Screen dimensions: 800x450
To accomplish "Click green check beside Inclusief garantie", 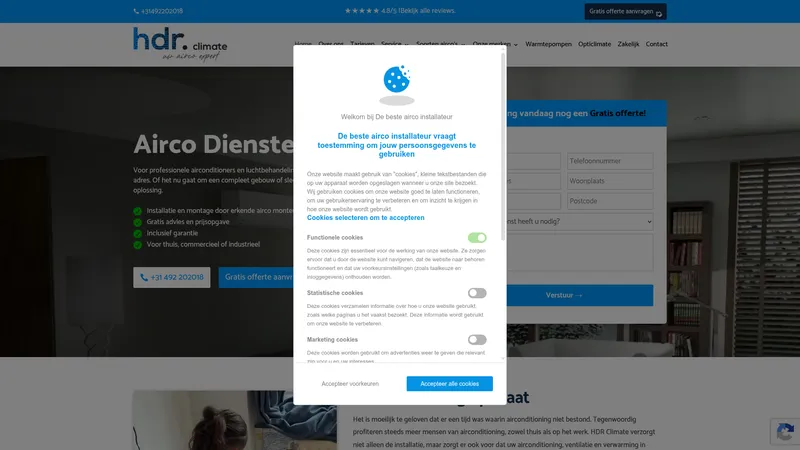I will click(x=137, y=234).
